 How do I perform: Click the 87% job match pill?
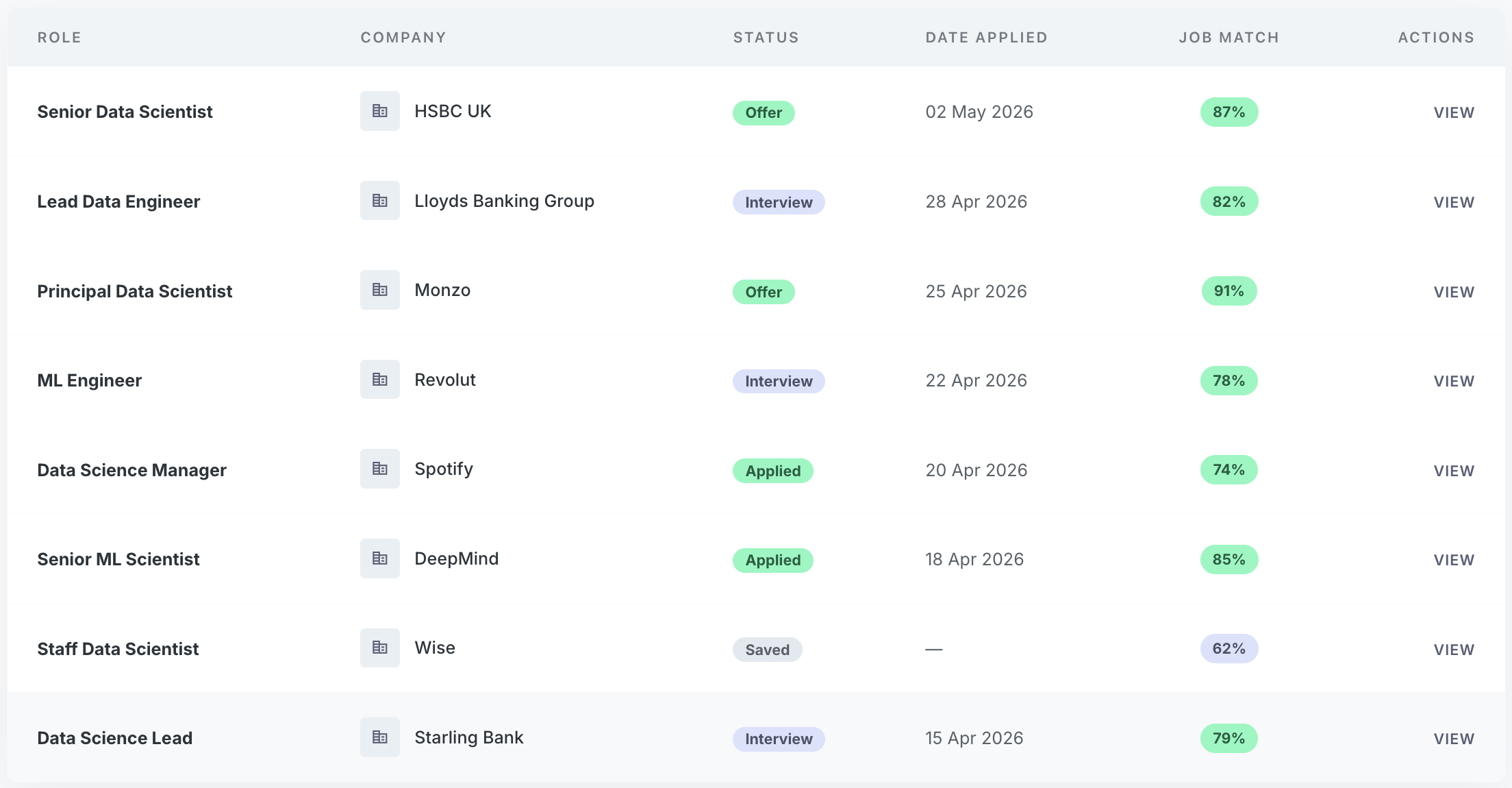click(x=1229, y=112)
